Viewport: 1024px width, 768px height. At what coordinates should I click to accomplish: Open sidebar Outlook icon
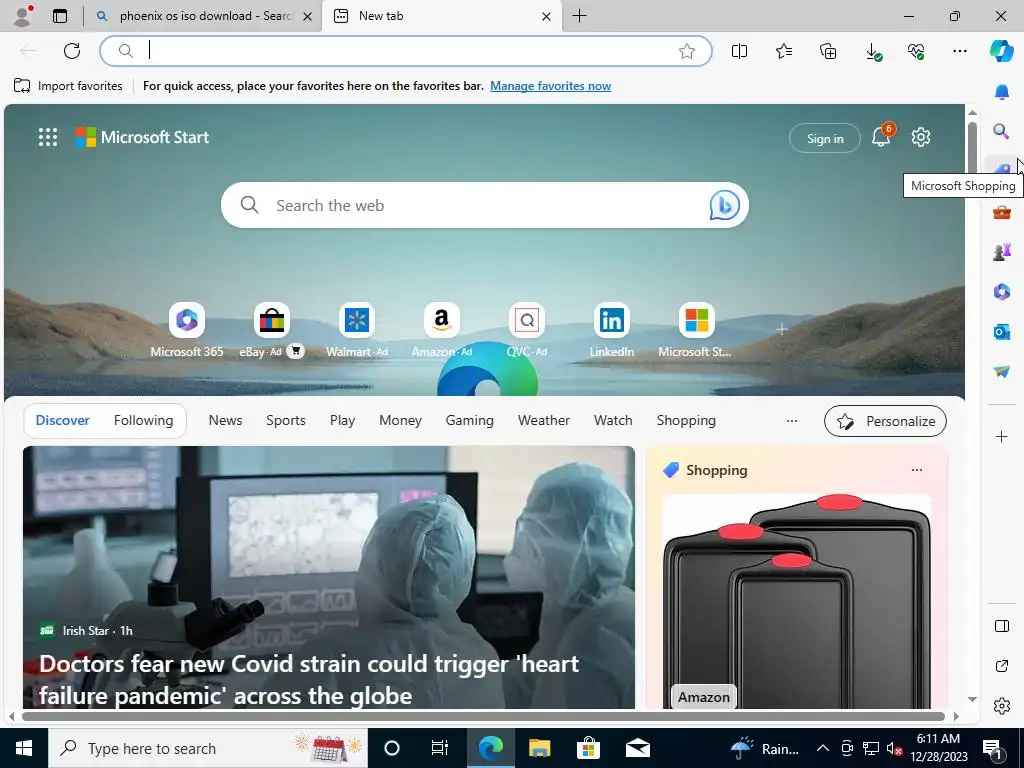coord(1002,332)
